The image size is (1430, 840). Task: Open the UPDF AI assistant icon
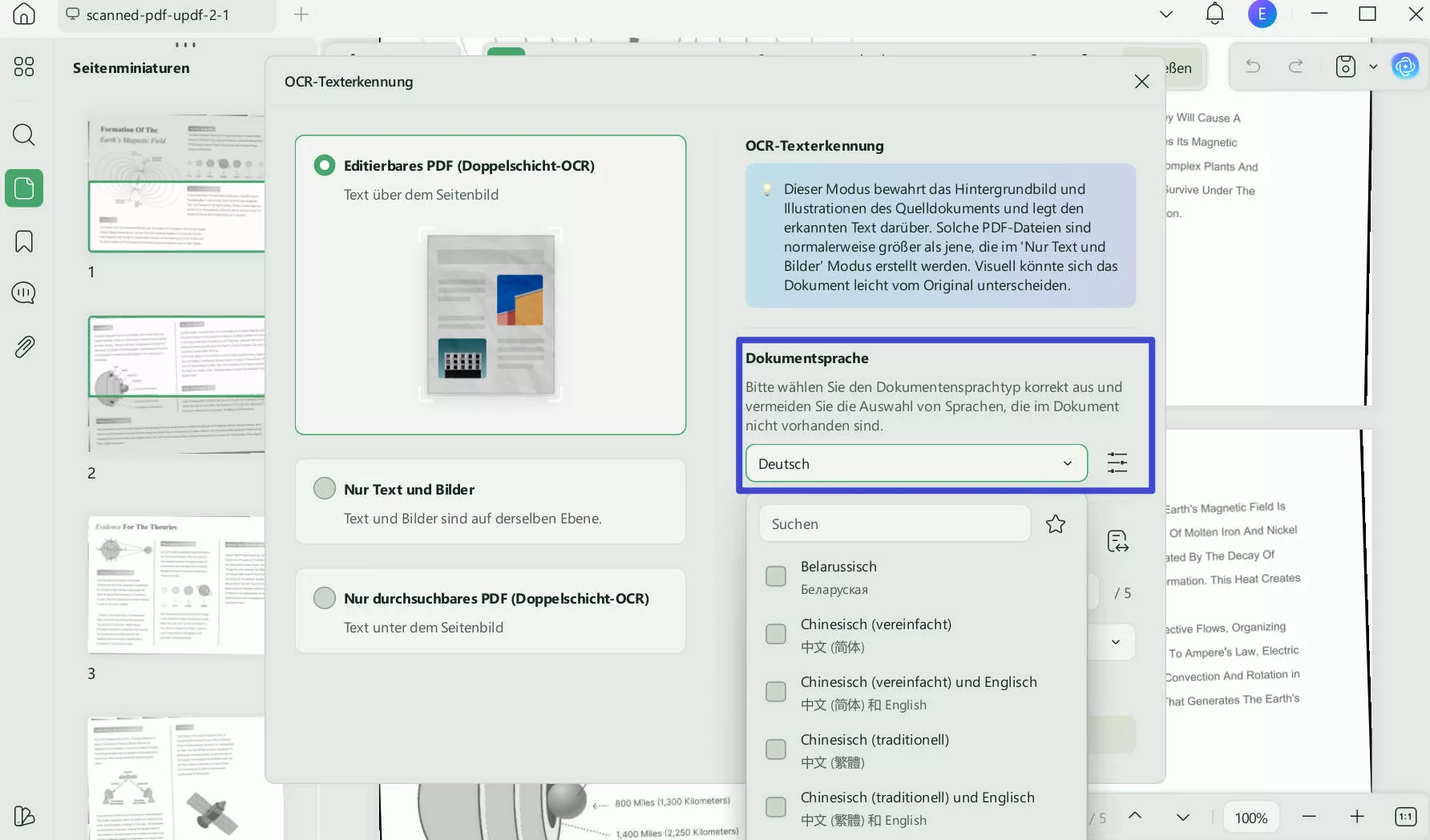click(1405, 67)
